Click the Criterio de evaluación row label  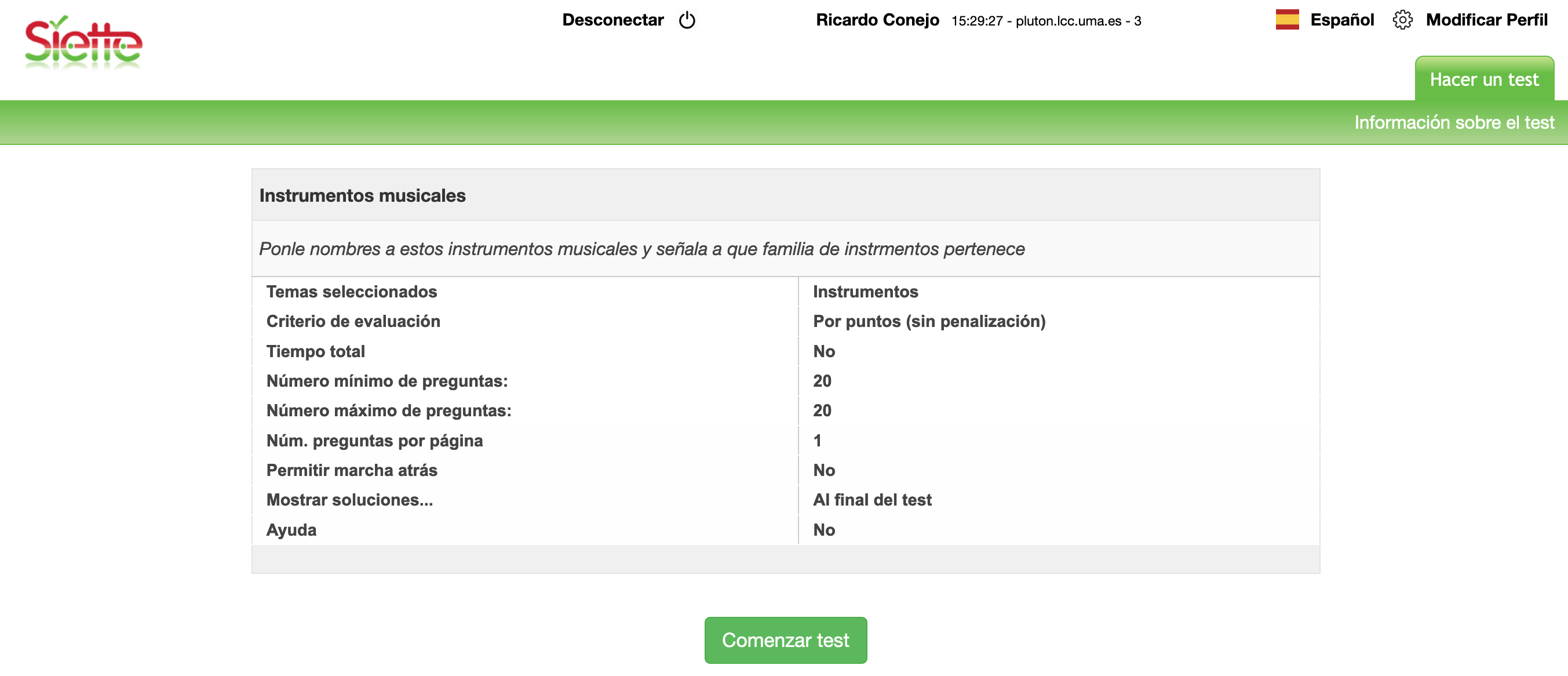(x=353, y=322)
